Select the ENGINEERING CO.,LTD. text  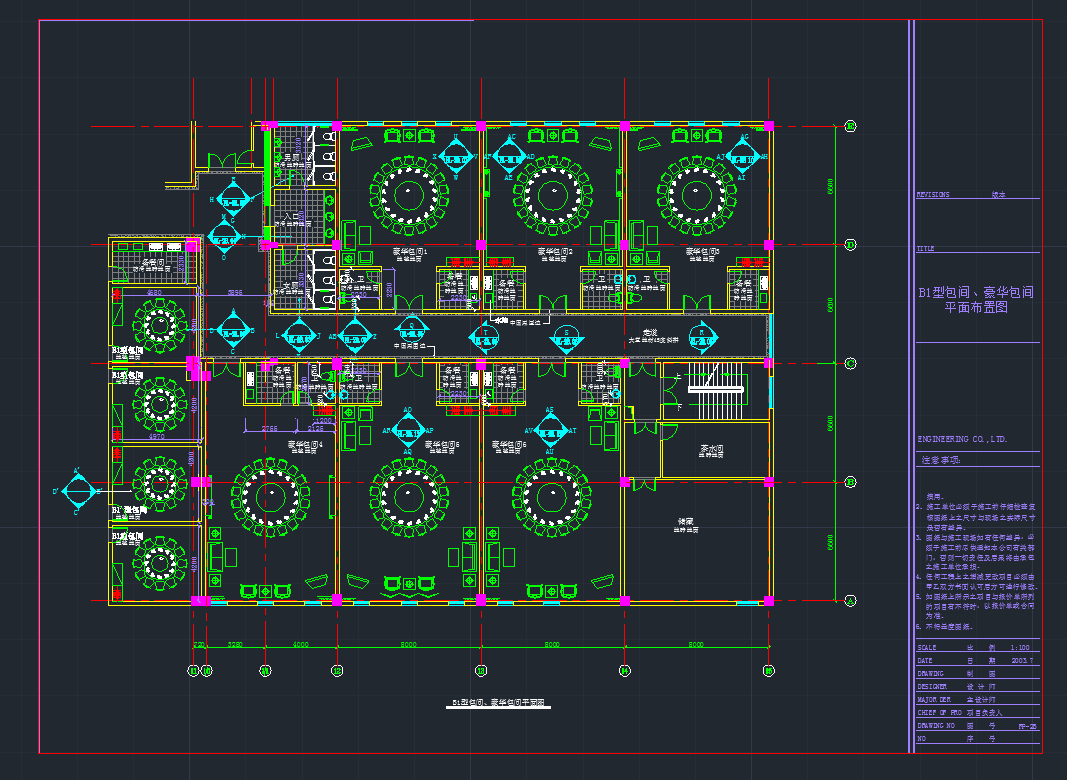pos(962,439)
